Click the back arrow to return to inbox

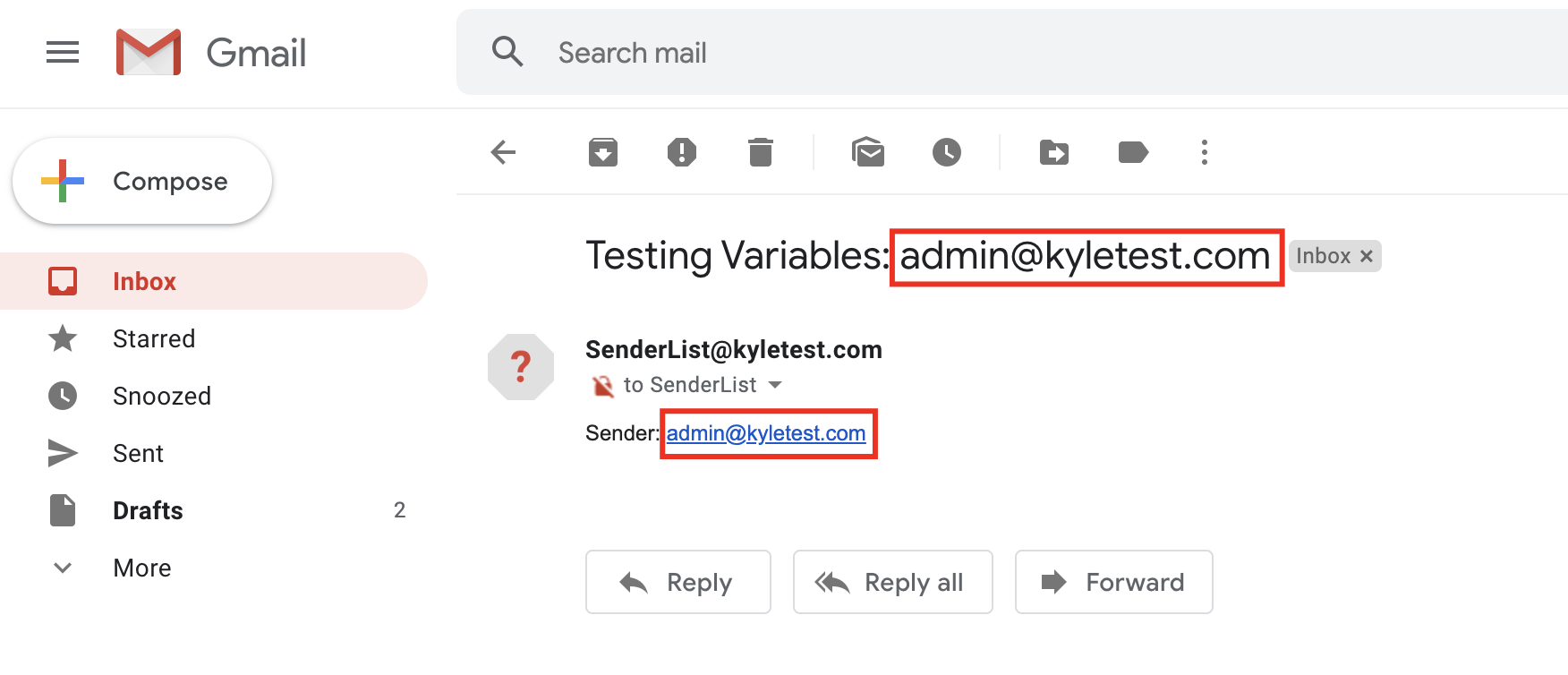coord(504,152)
